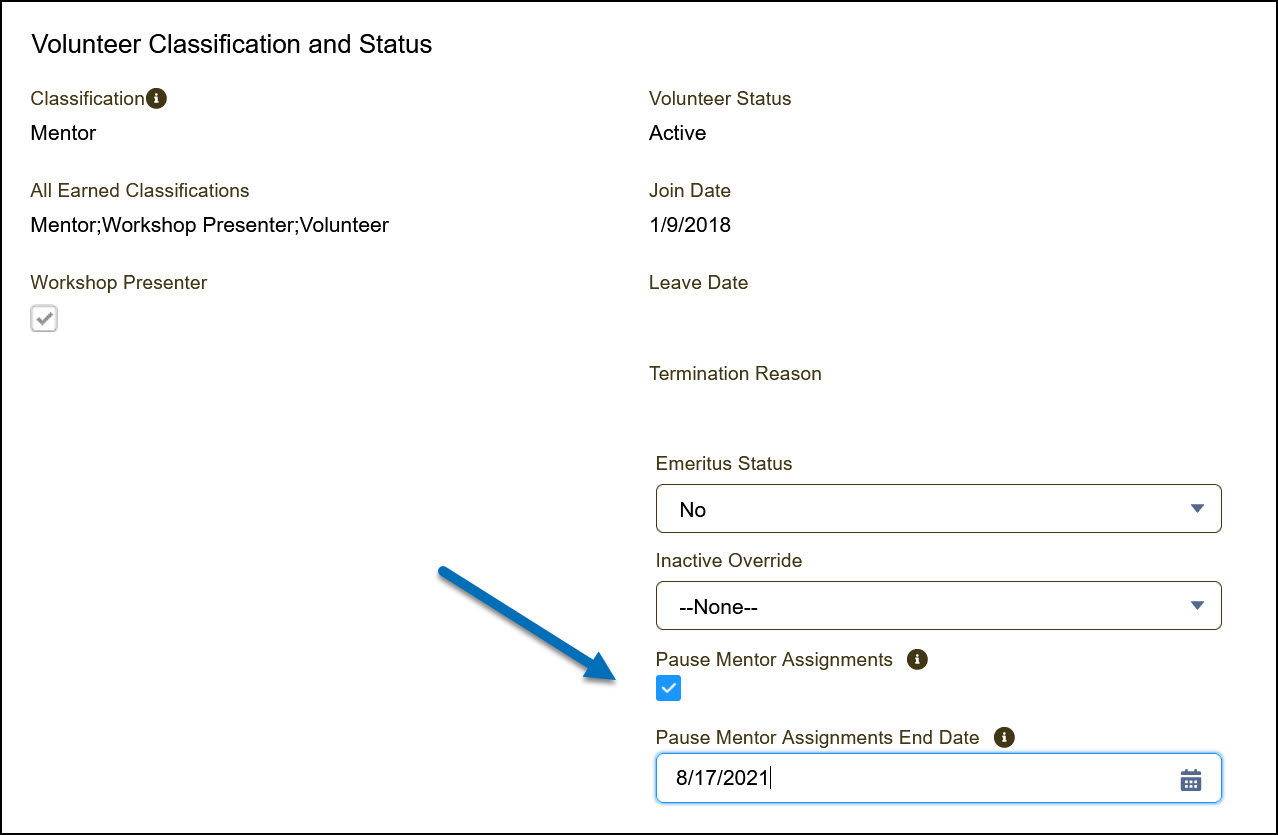Uncheck the Pause Mentor Assignments checkbox
The image size is (1278, 835).
(x=669, y=688)
